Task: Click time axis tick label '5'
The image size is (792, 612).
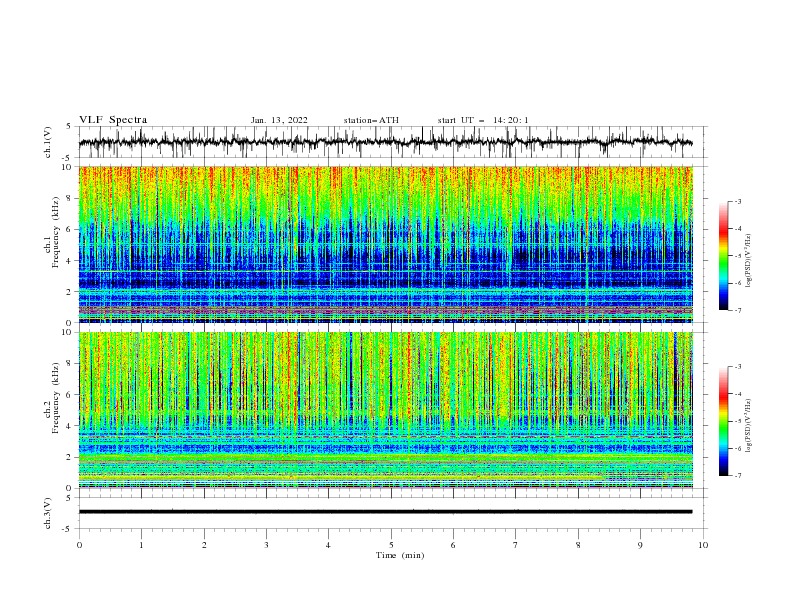Action: (391, 545)
